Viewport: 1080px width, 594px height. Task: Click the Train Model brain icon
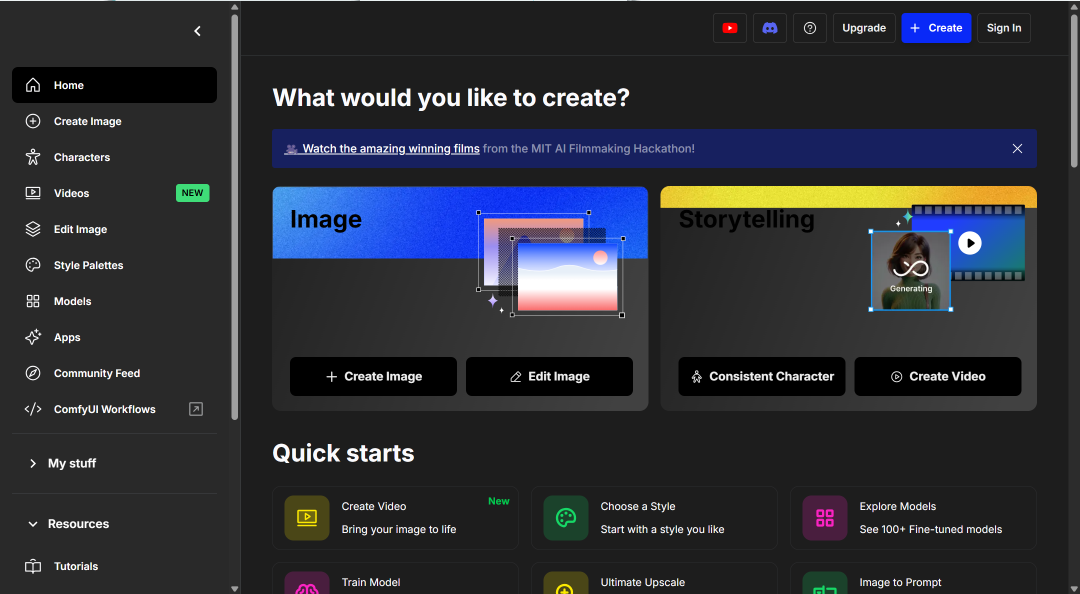click(307, 583)
